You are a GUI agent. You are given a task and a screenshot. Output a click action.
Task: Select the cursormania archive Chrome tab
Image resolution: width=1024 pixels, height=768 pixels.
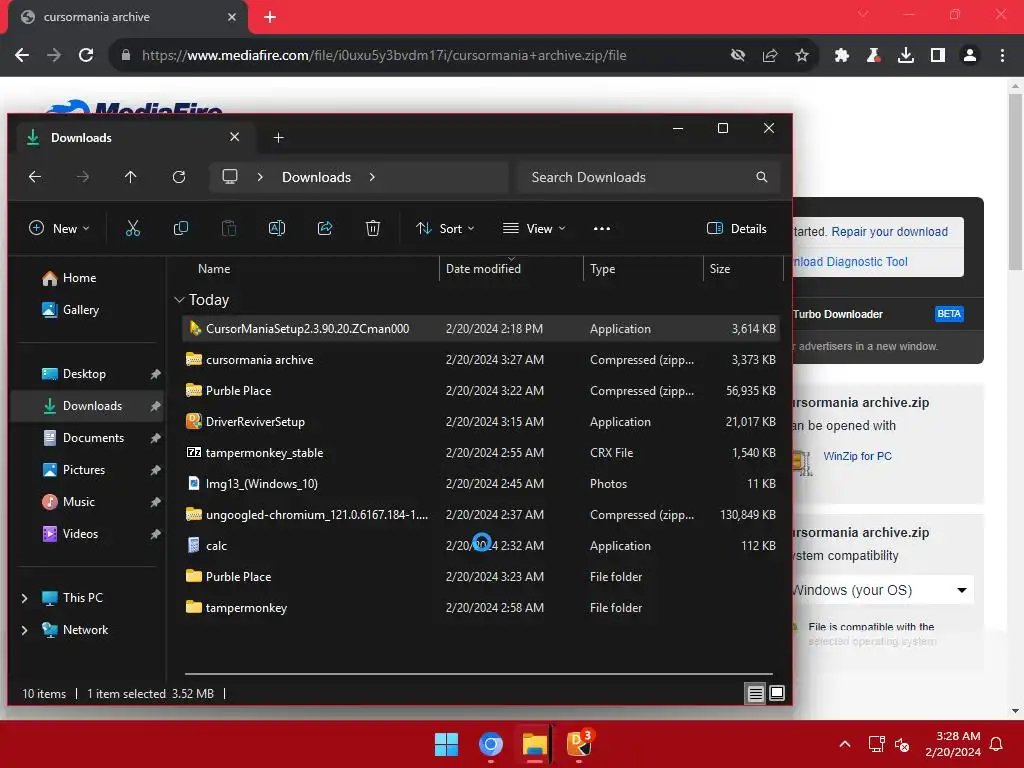click(127, 17)
